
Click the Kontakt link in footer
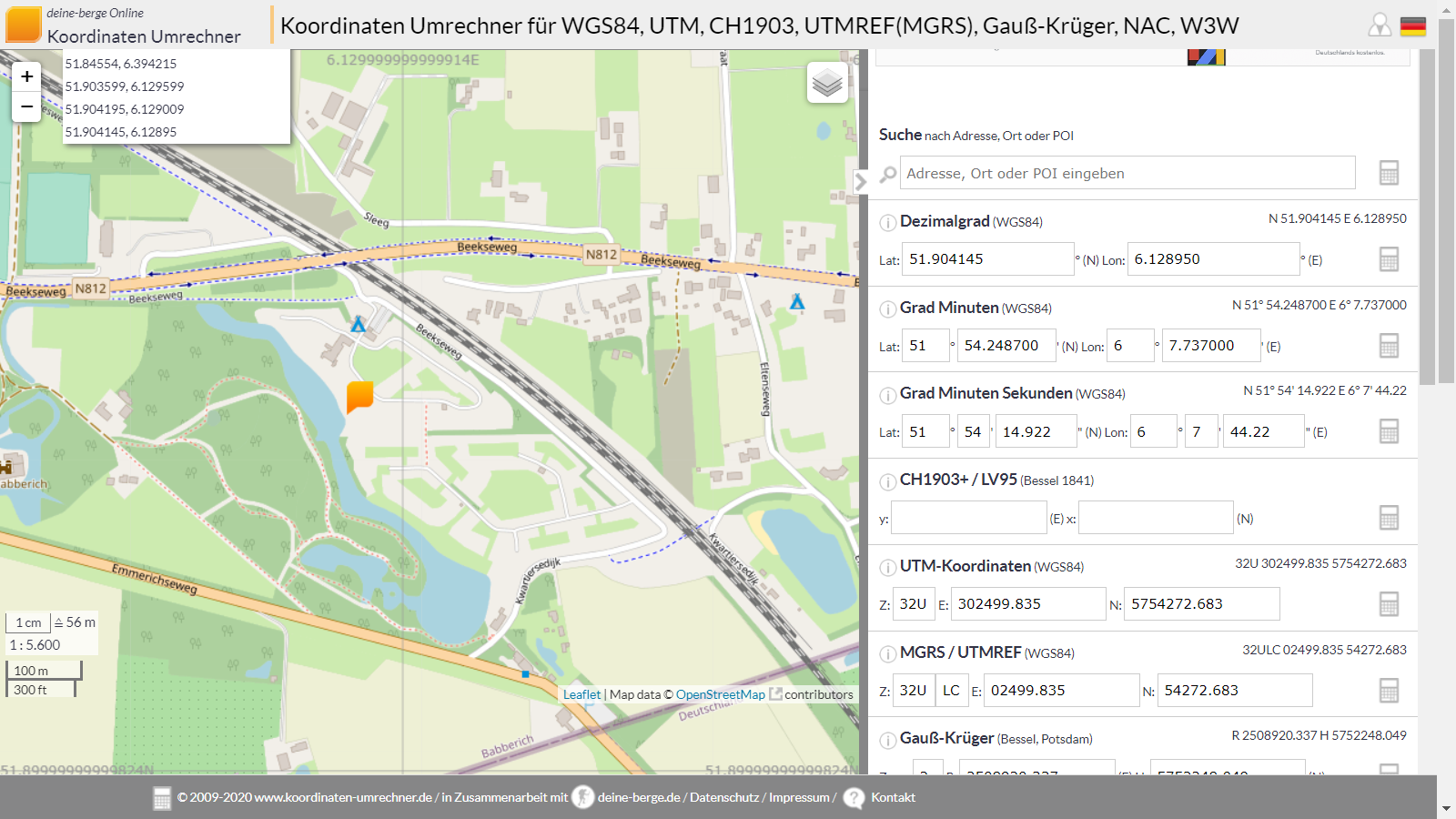[x=893, y=797]
